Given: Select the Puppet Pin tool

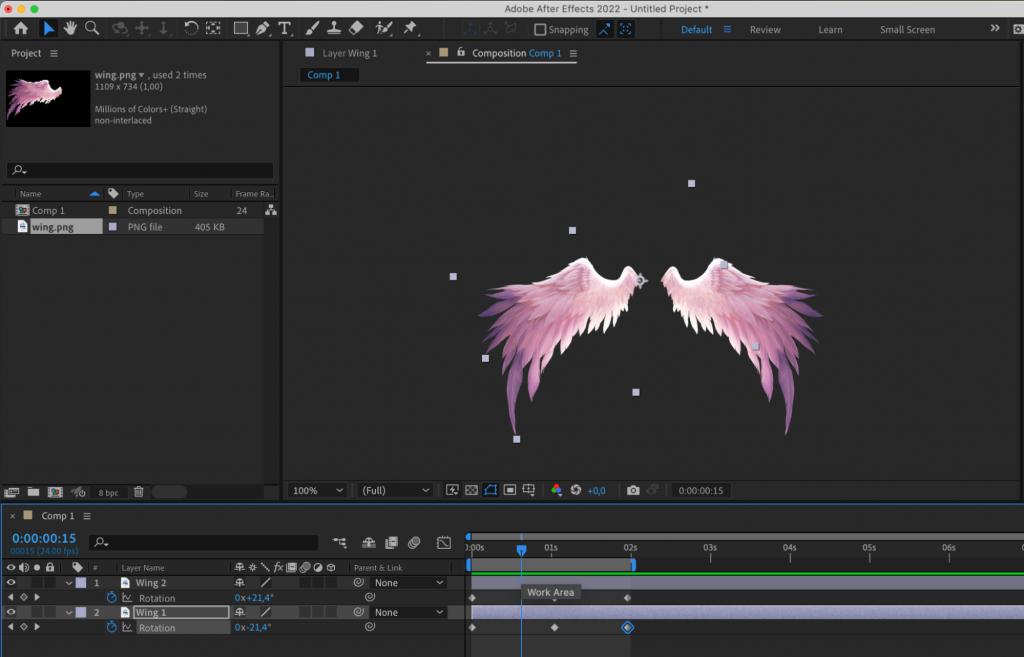Looking at the screenshot, I should pyautogui.click(x=412, y=29).
